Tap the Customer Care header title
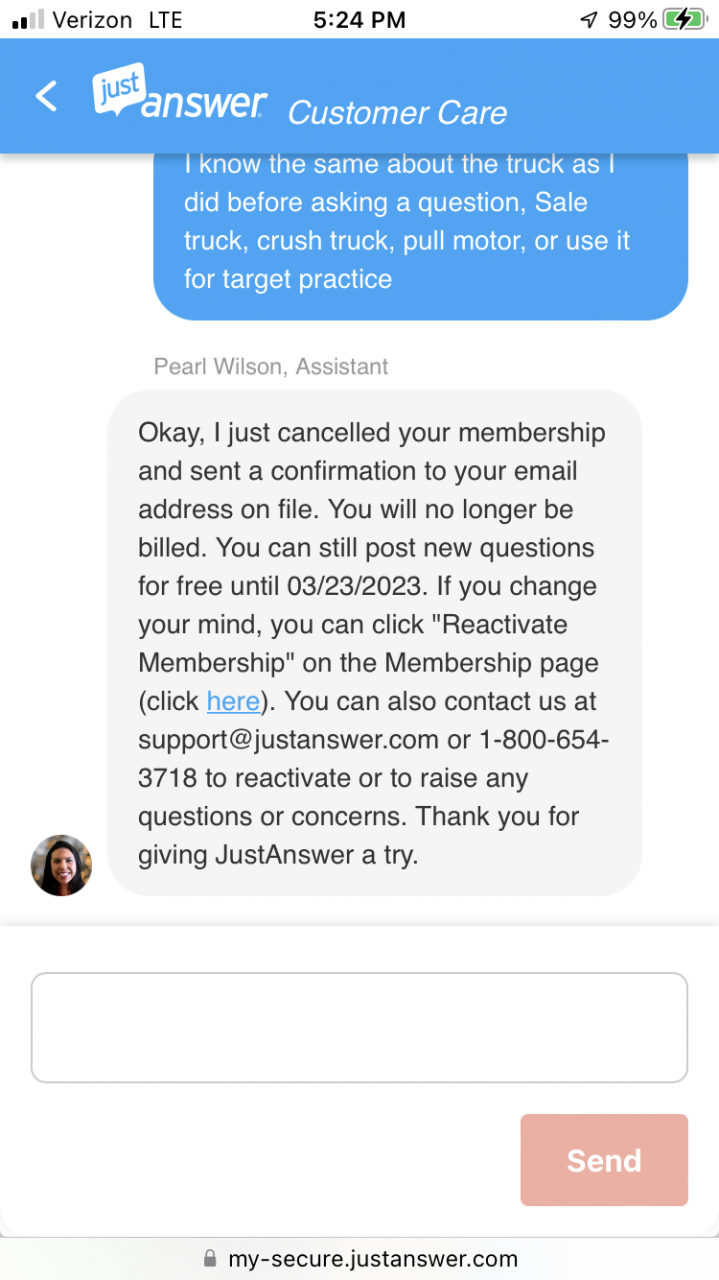Screen dimensions: 719x1280 pos(397,113)
